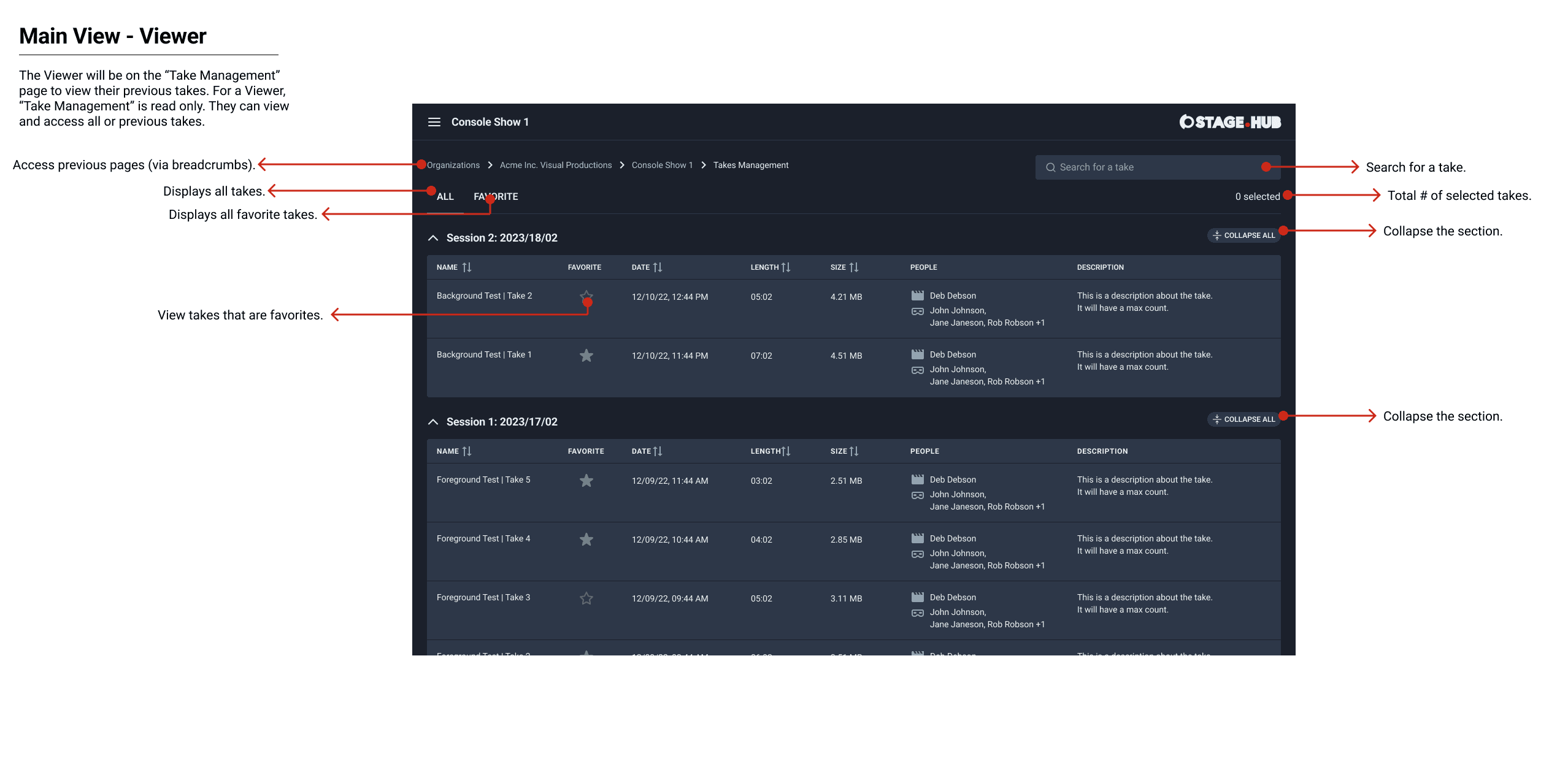Click the search magnifier icon
The height and width of the screenshot is (775, 1568).
pyautogui.click(x=1051, y=167)
